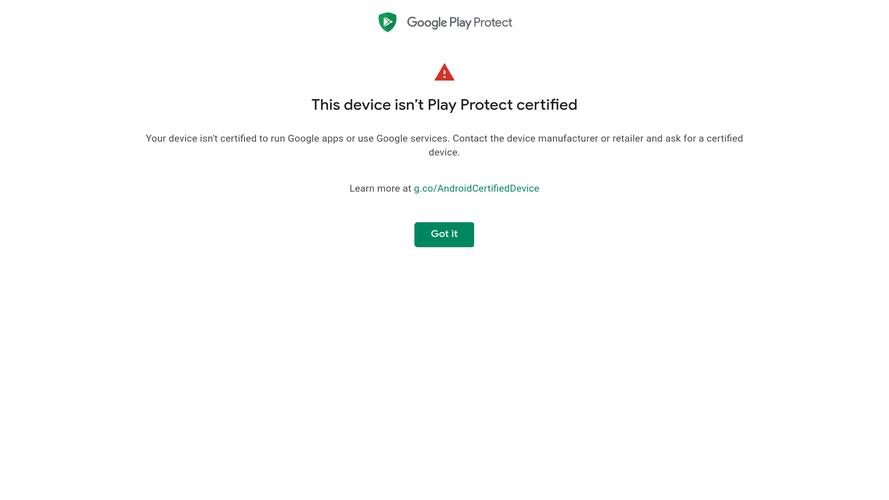Click the green Play Protect shield icon
This screenshot has width=889, height=500.
[387, 22]
